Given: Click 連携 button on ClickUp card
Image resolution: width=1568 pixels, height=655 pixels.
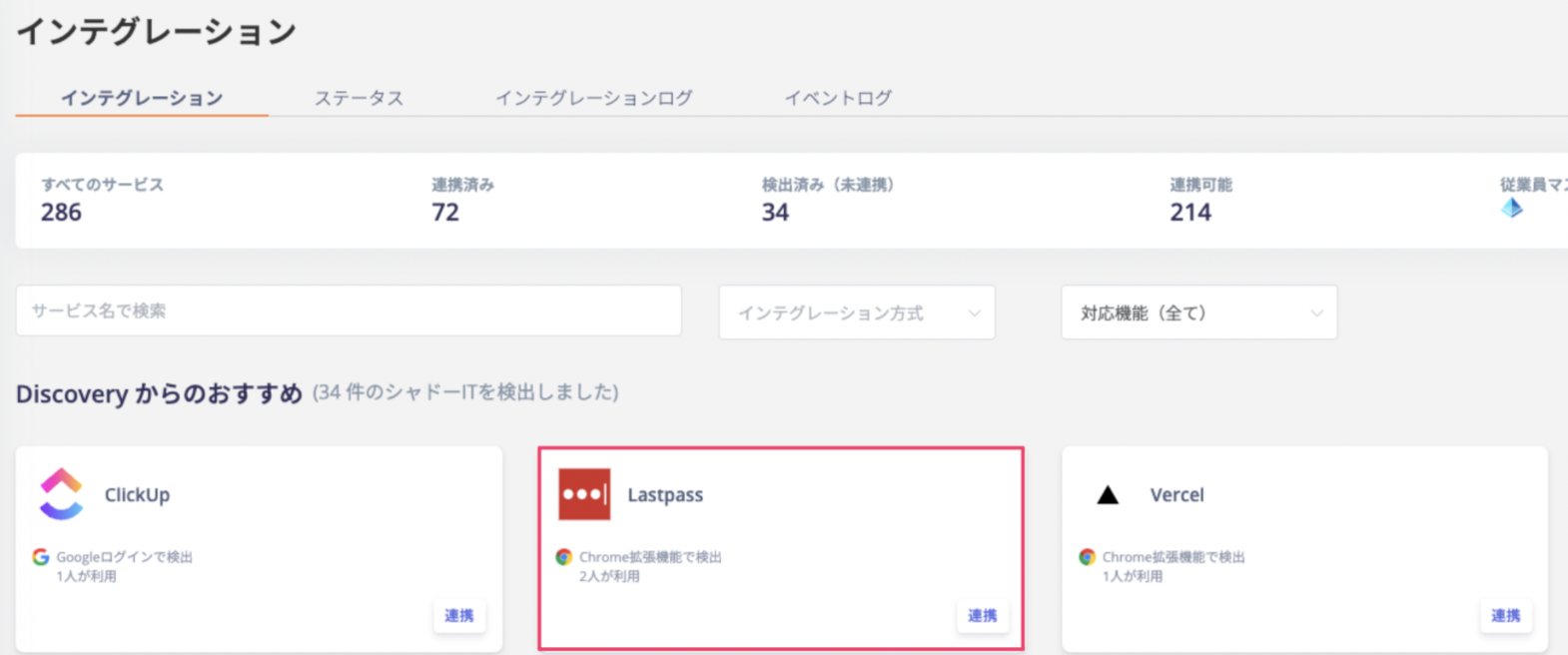Looking at the screenshot, I should [459, 615].
